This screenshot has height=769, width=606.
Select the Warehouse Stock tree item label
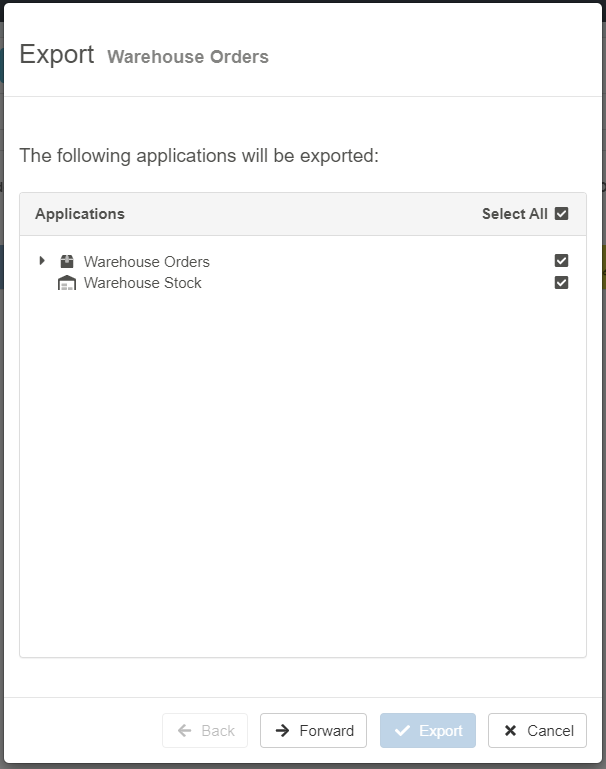tap(142, 283)
